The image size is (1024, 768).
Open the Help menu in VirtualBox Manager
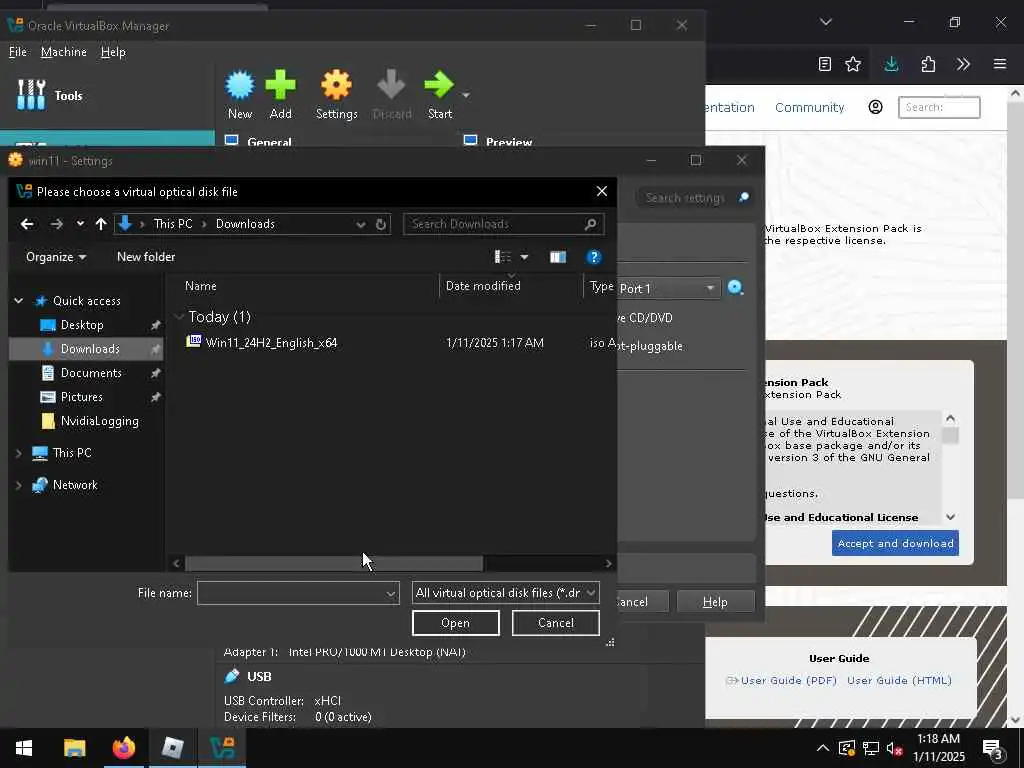click(113, 52)
